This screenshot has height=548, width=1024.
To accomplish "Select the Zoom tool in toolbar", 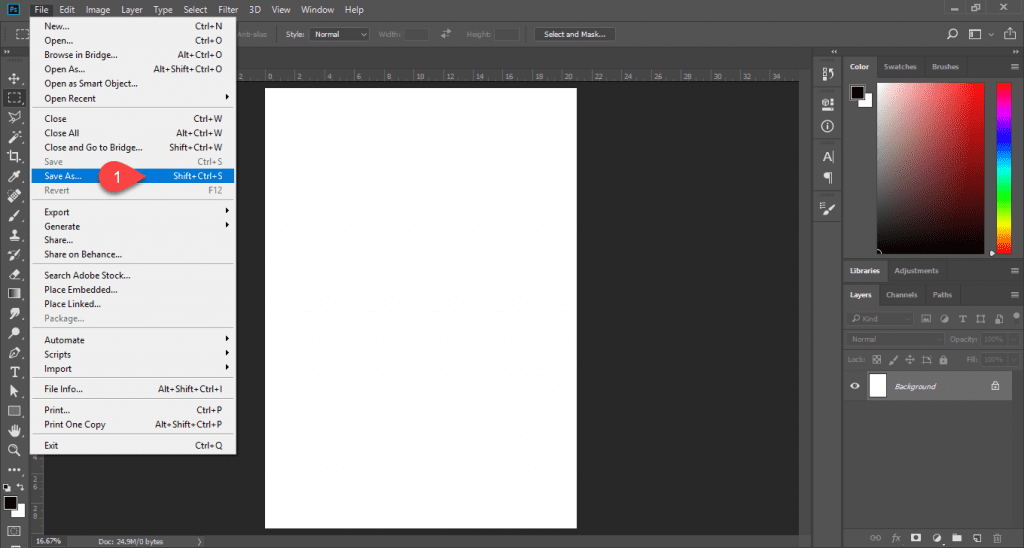I will (14, 450).
